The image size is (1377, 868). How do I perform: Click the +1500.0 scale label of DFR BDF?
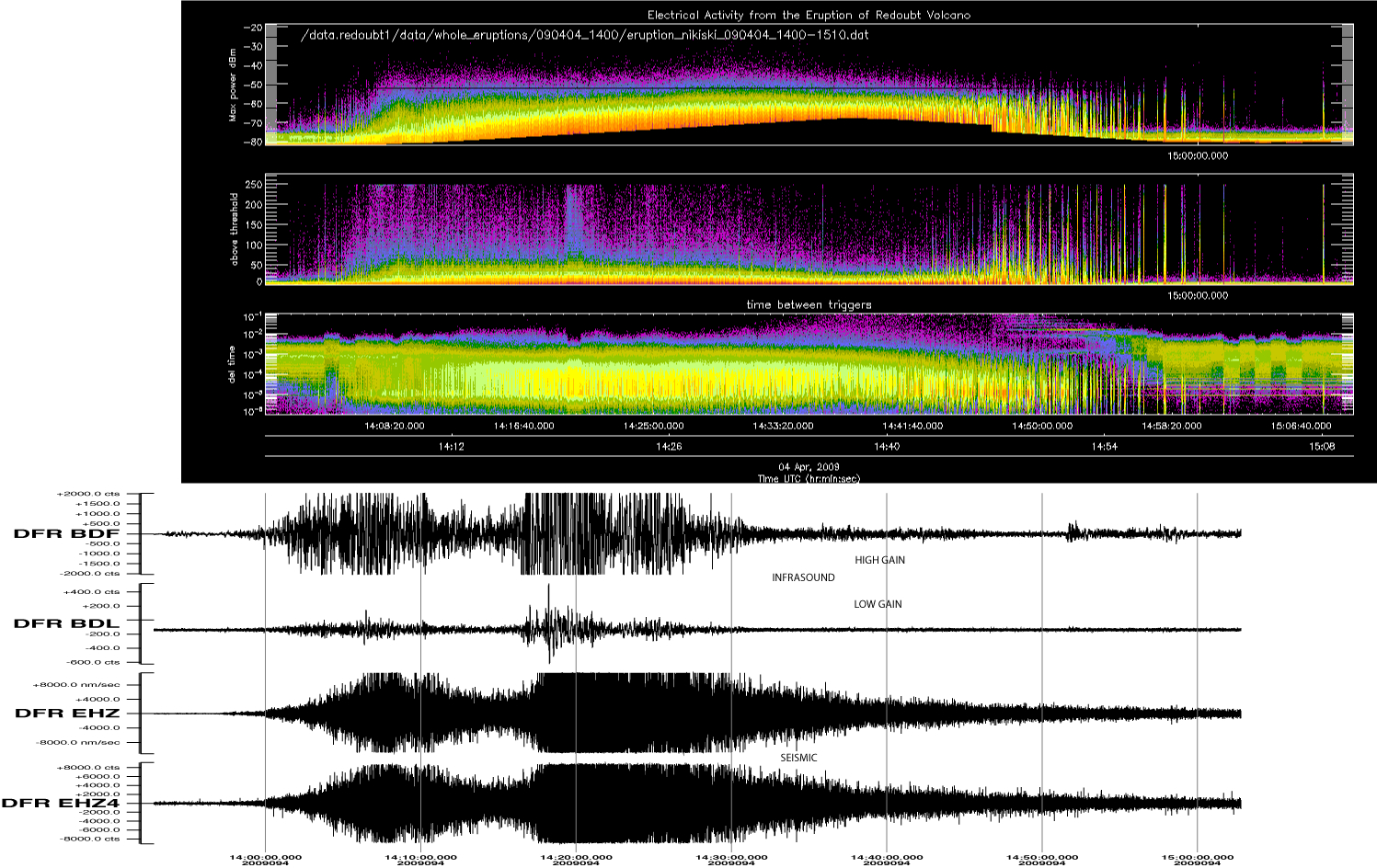tap(97, 504)
